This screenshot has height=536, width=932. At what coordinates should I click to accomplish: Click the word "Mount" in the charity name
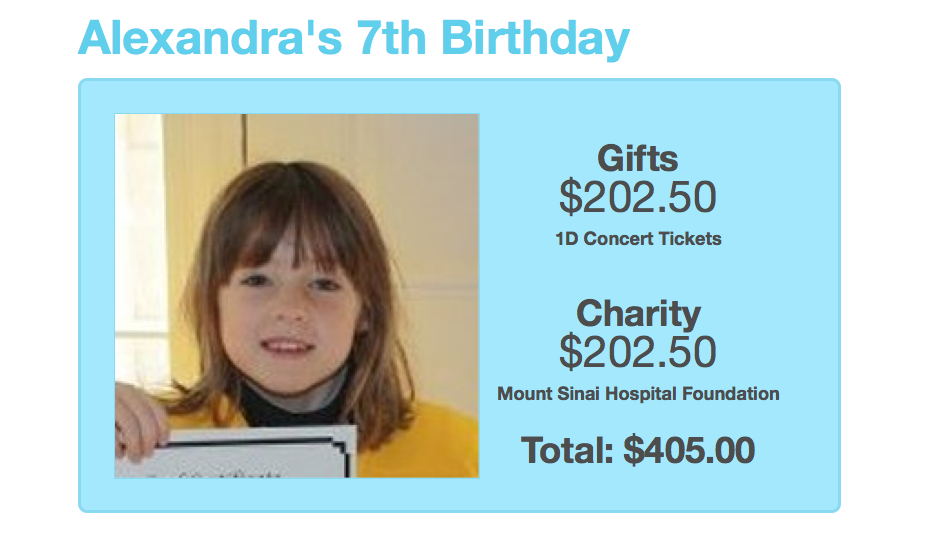click(523, 394)
